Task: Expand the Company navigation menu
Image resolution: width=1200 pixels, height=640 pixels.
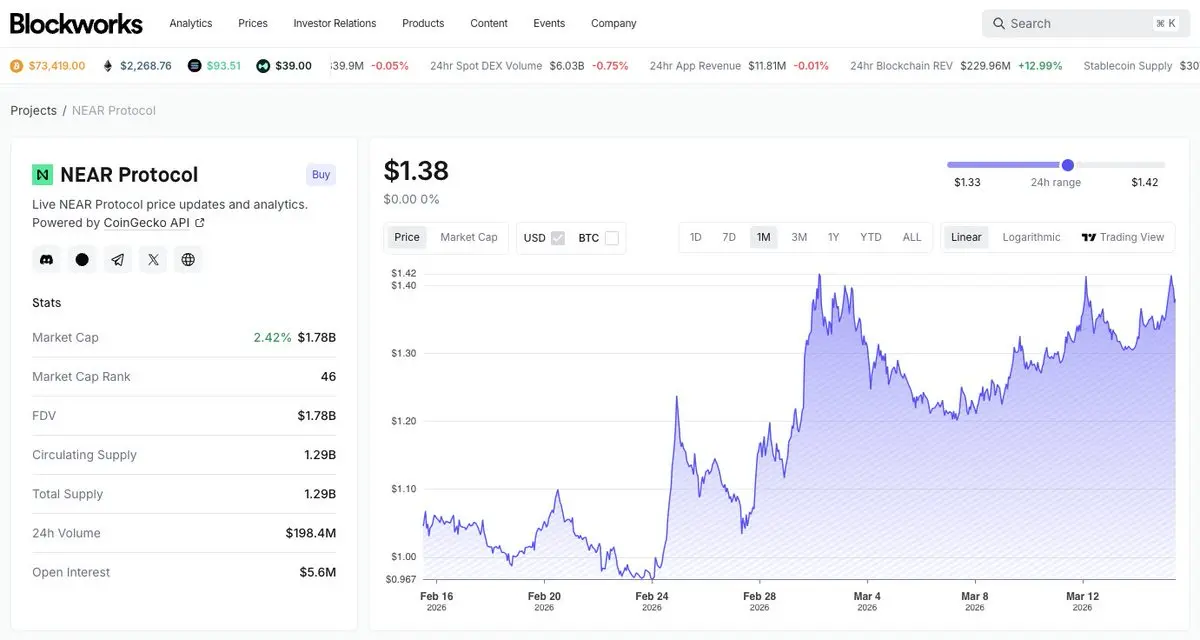Action: 613,23
